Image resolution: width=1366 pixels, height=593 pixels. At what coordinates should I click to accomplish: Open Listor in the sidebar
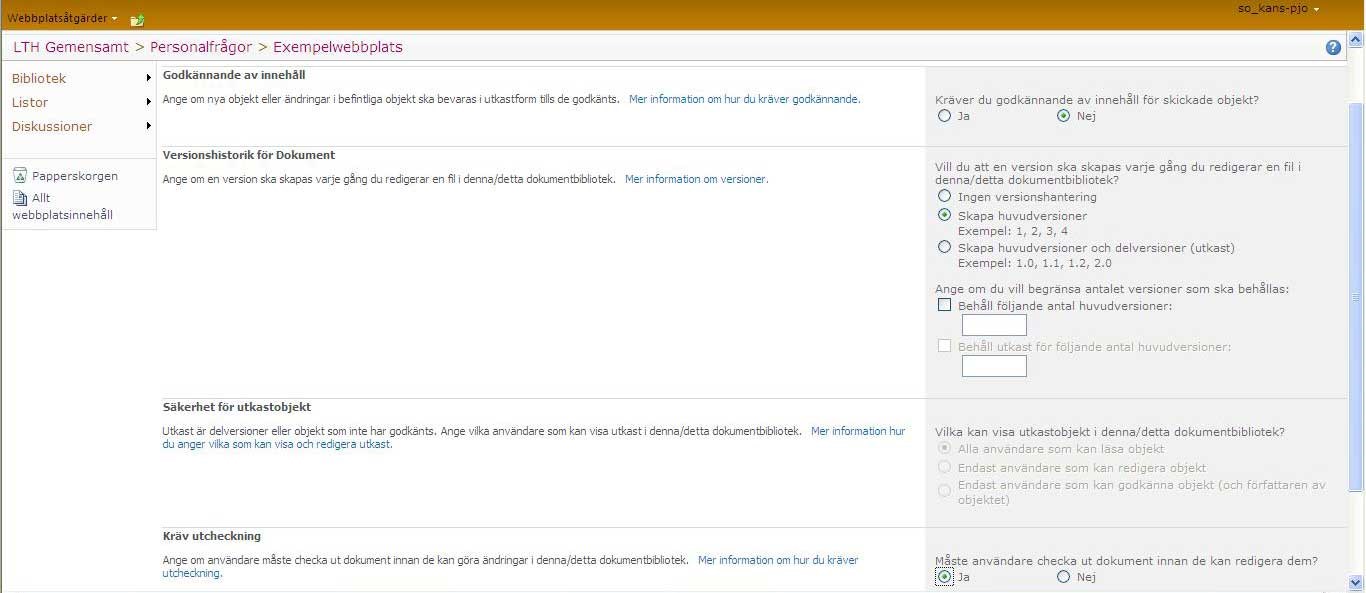(x=30, y=102)
